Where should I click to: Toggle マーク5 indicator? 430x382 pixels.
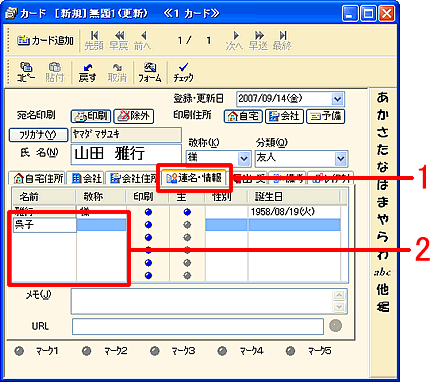[290, 351]
